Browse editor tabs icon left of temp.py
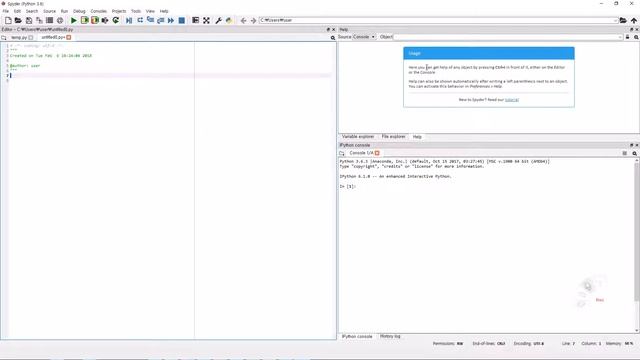This screenshot has height=360, width=640. pos(4,38)
